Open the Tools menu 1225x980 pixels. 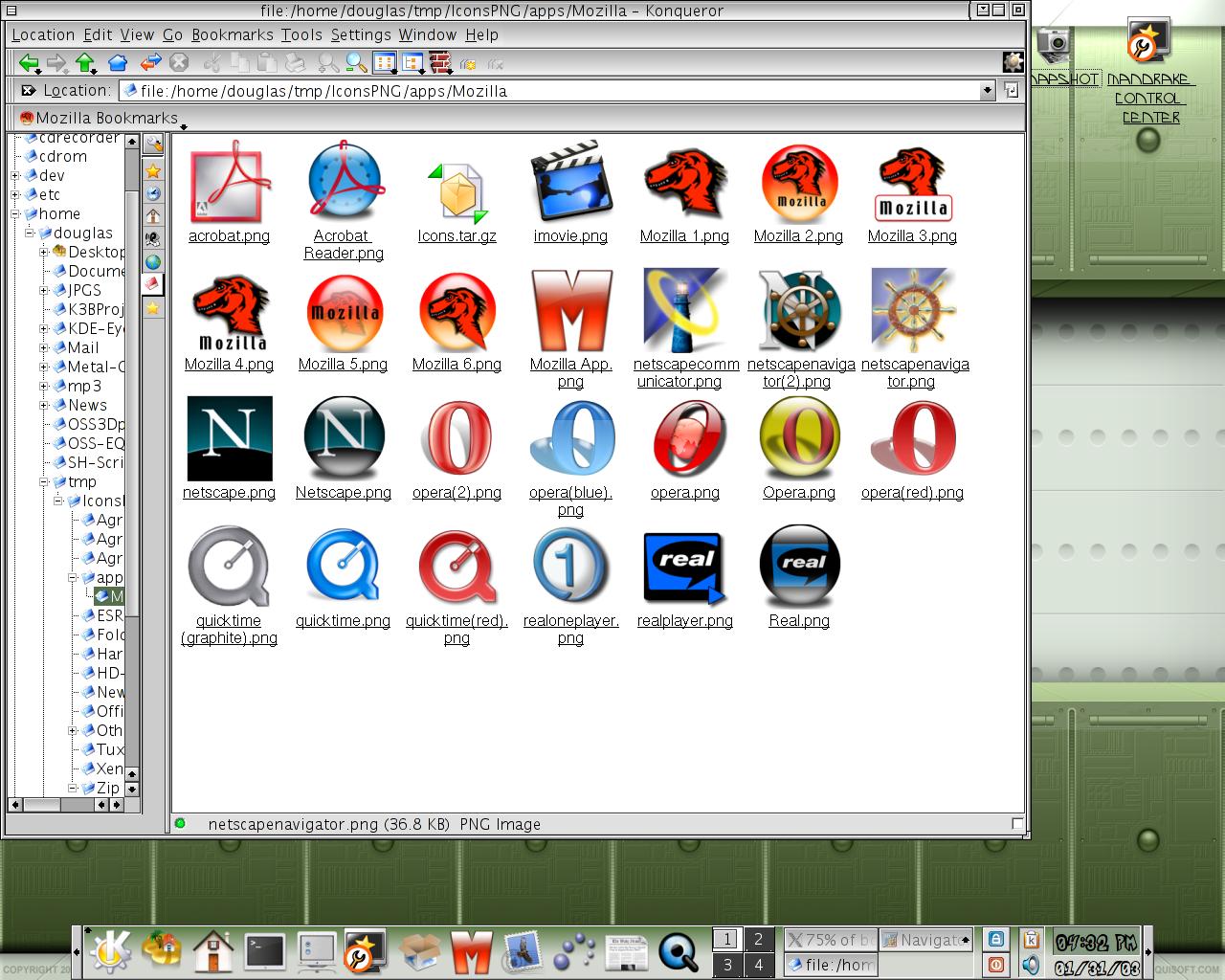click(x=301, y=34)
